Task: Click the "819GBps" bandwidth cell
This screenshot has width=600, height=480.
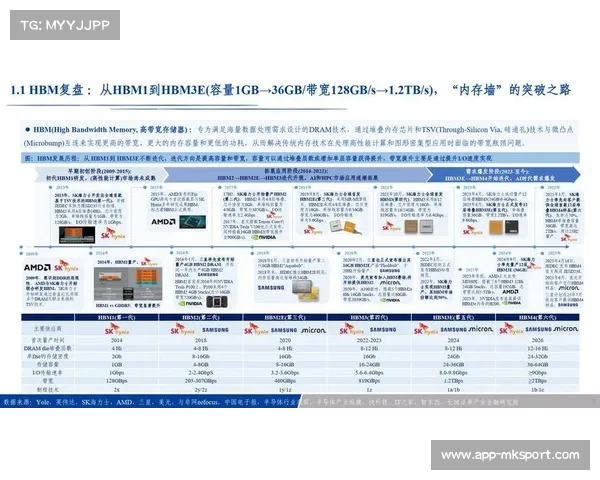Action: click(x=369, y=381)
